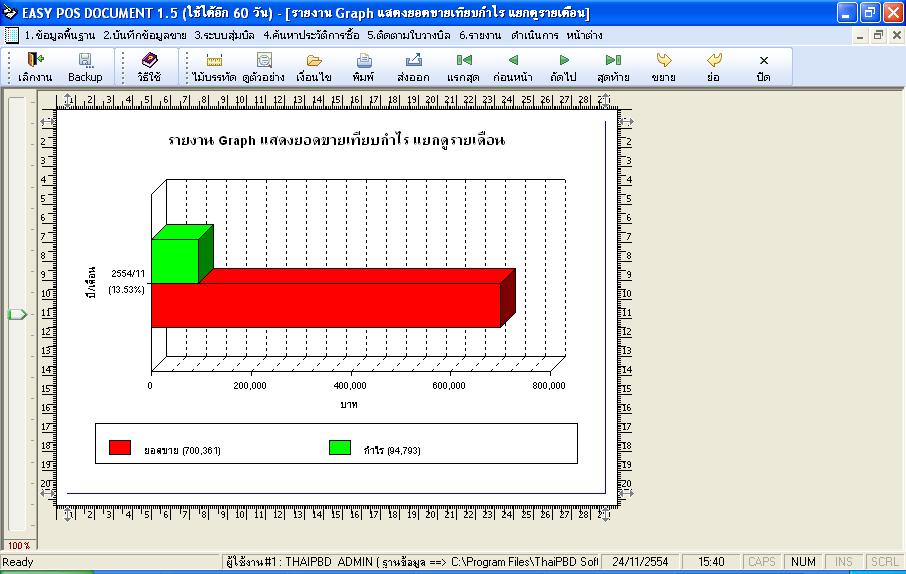Click the left margin arrow handle at ruler top

pyautogui.click(x=47, y=122)
